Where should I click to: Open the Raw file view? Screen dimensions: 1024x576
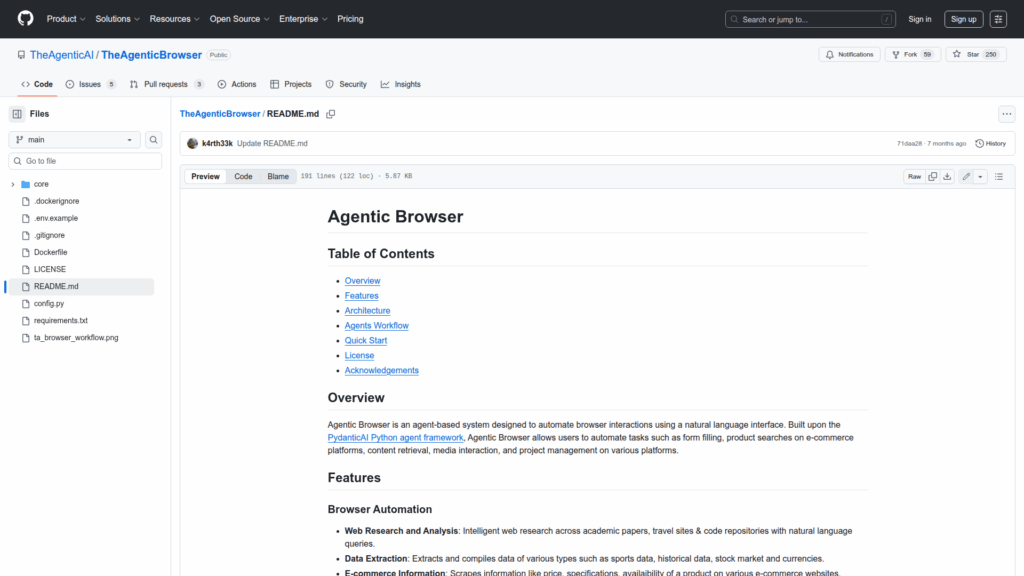coord(914,176)
